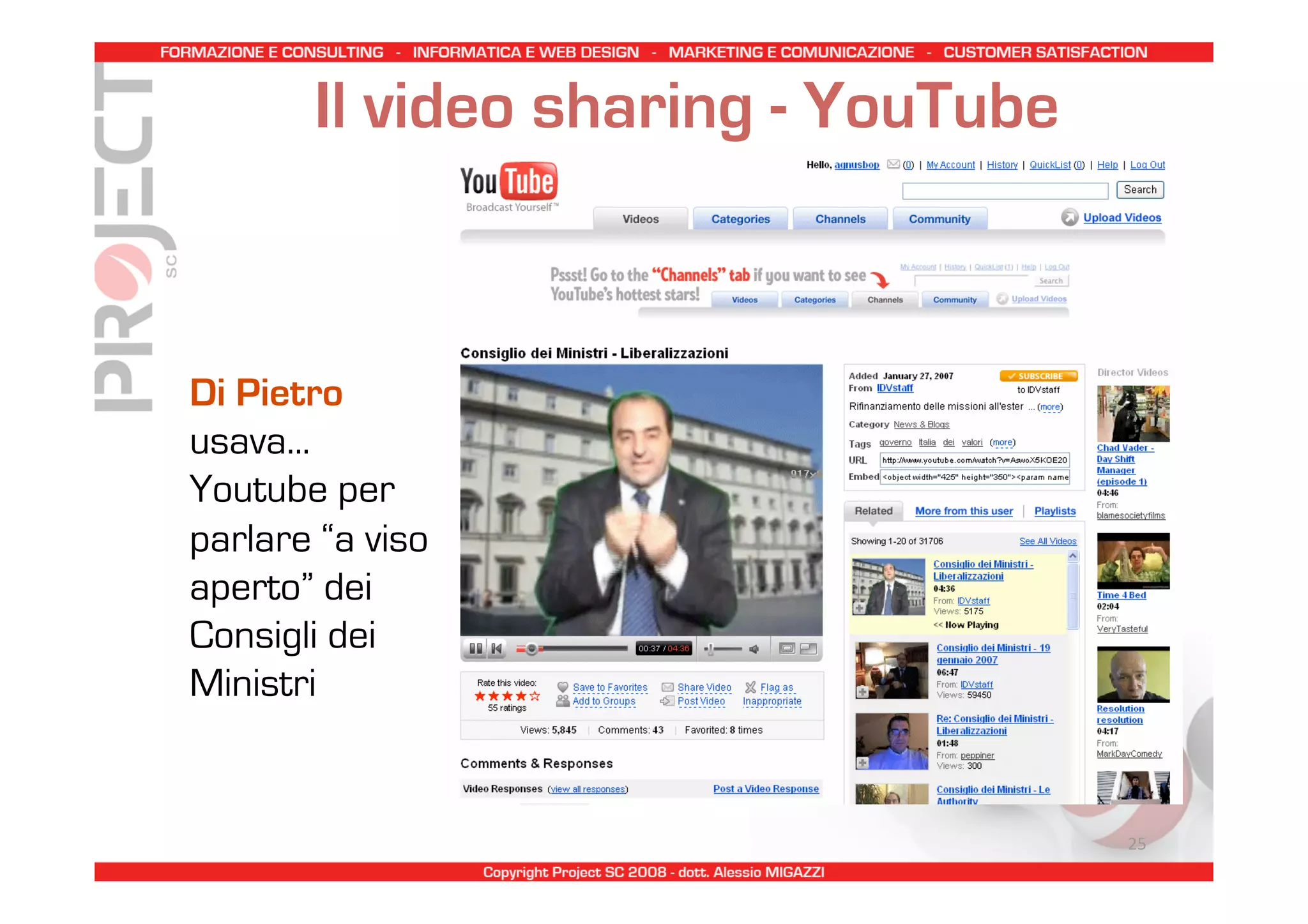Image resolution: width=1308 pixels, height=924 pixels.
Task: Open Consiglio dei Ministri - 19 gennaio 2007
Action: (993, 653)
